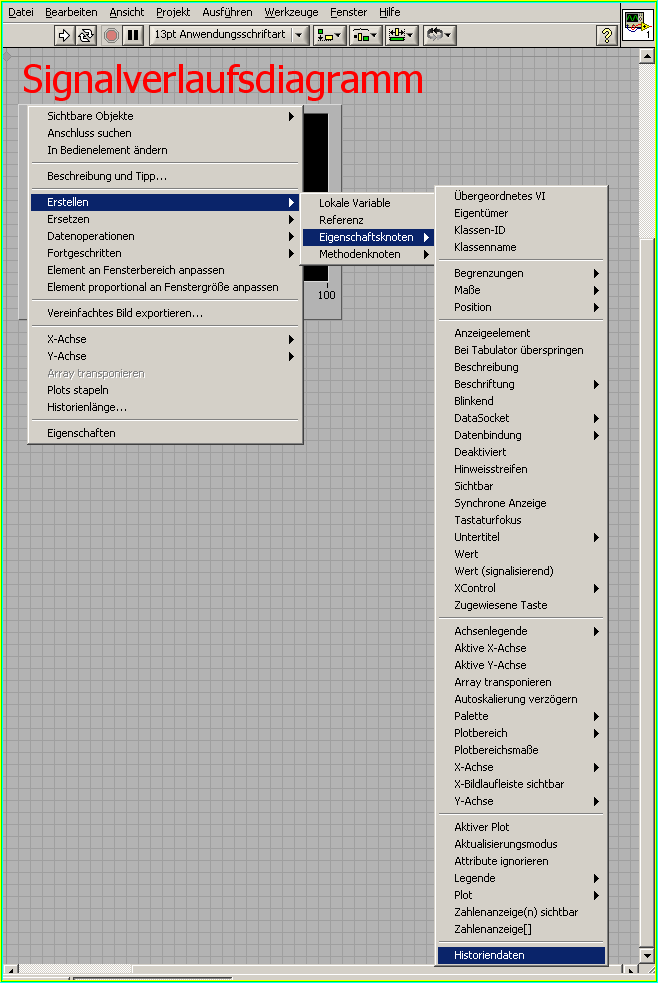Open the Distribute Objects tool
Viewport: 658px width, 983px height.
point(365,35)
